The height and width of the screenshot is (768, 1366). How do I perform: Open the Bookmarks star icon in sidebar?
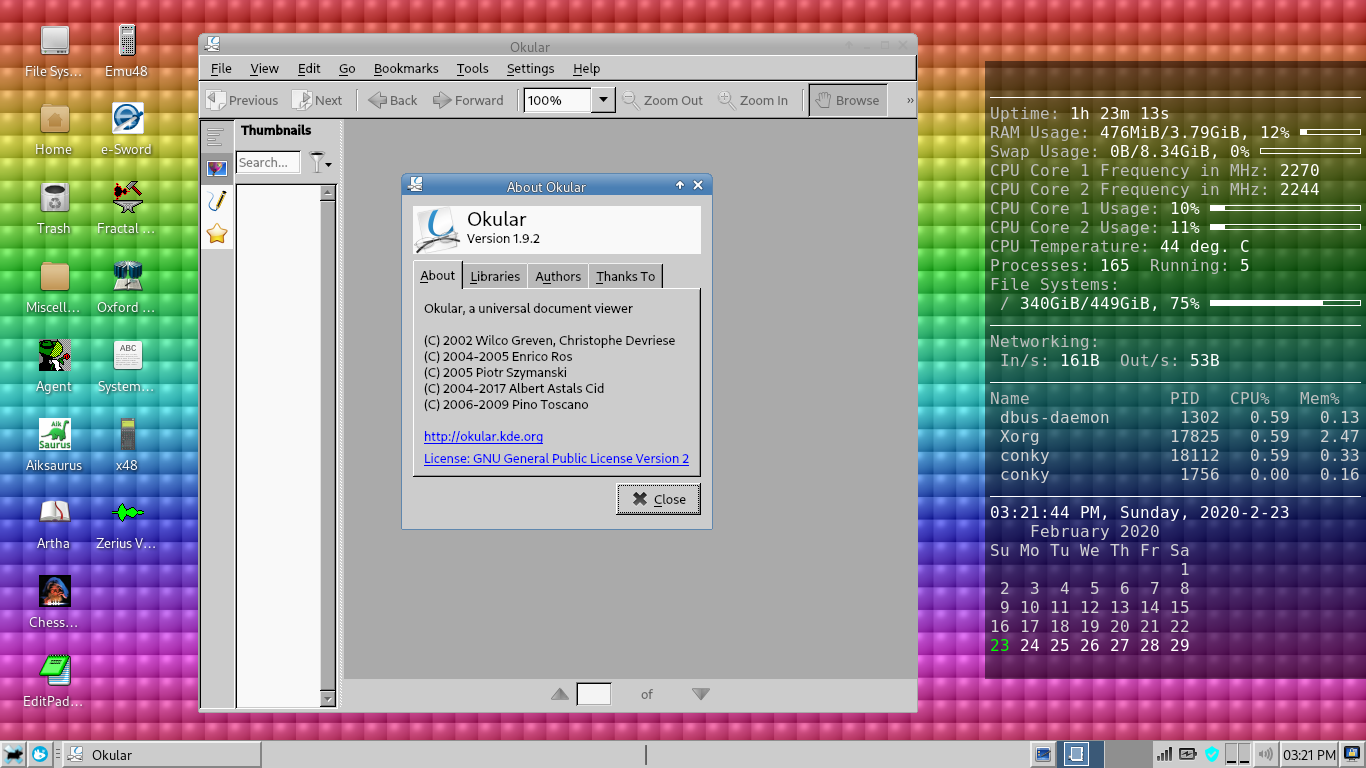(x=216, y=234)
